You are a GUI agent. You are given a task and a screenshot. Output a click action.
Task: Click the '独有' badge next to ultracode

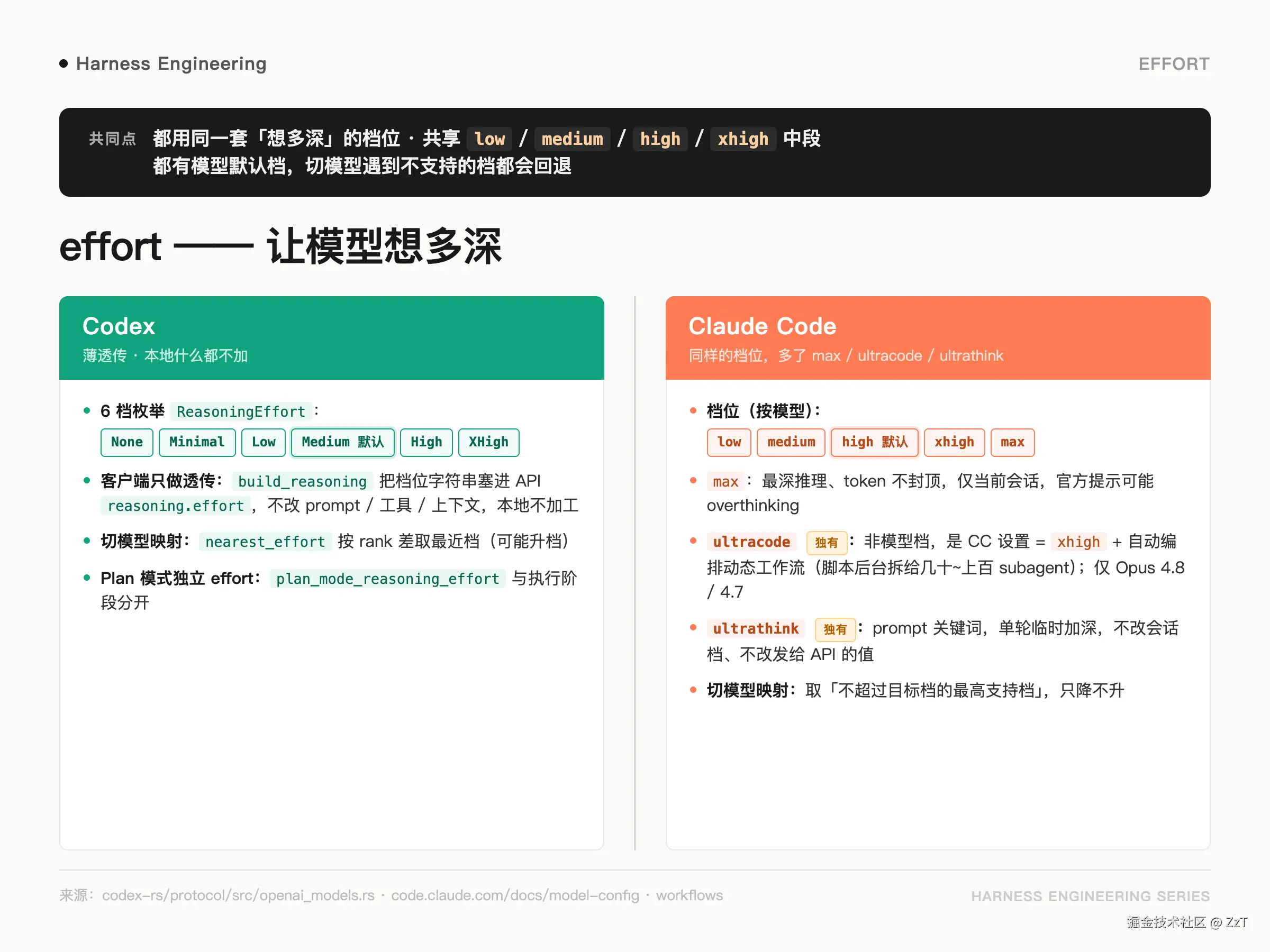coord(826,543)
